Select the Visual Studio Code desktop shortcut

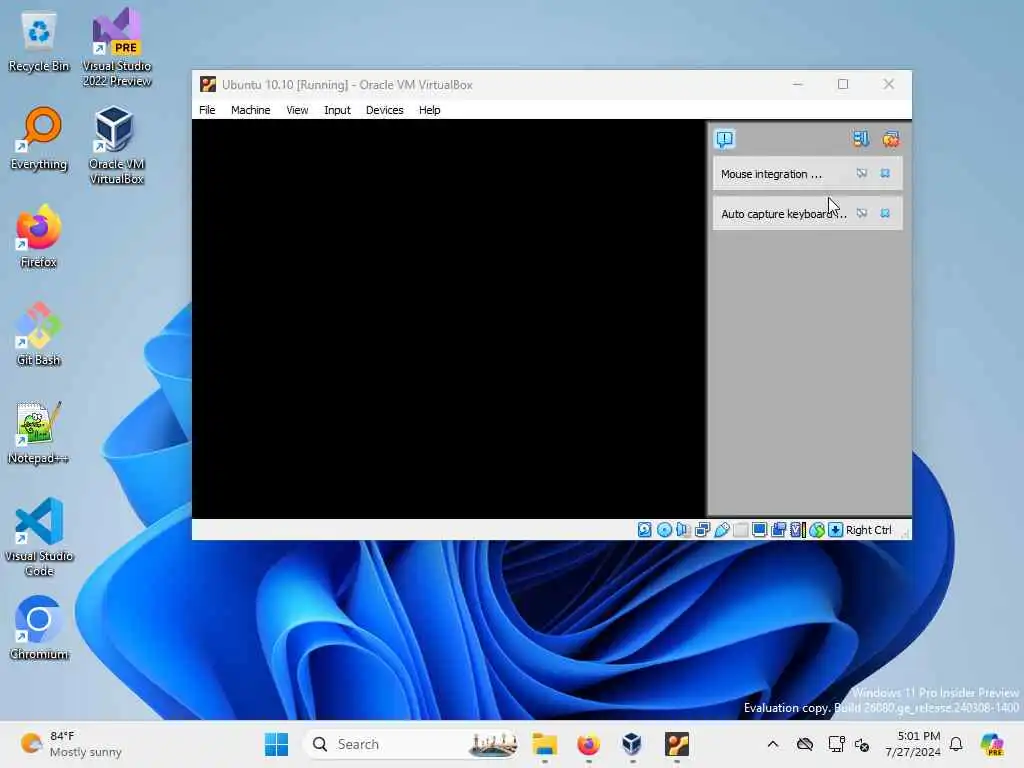tap(39, 537)
